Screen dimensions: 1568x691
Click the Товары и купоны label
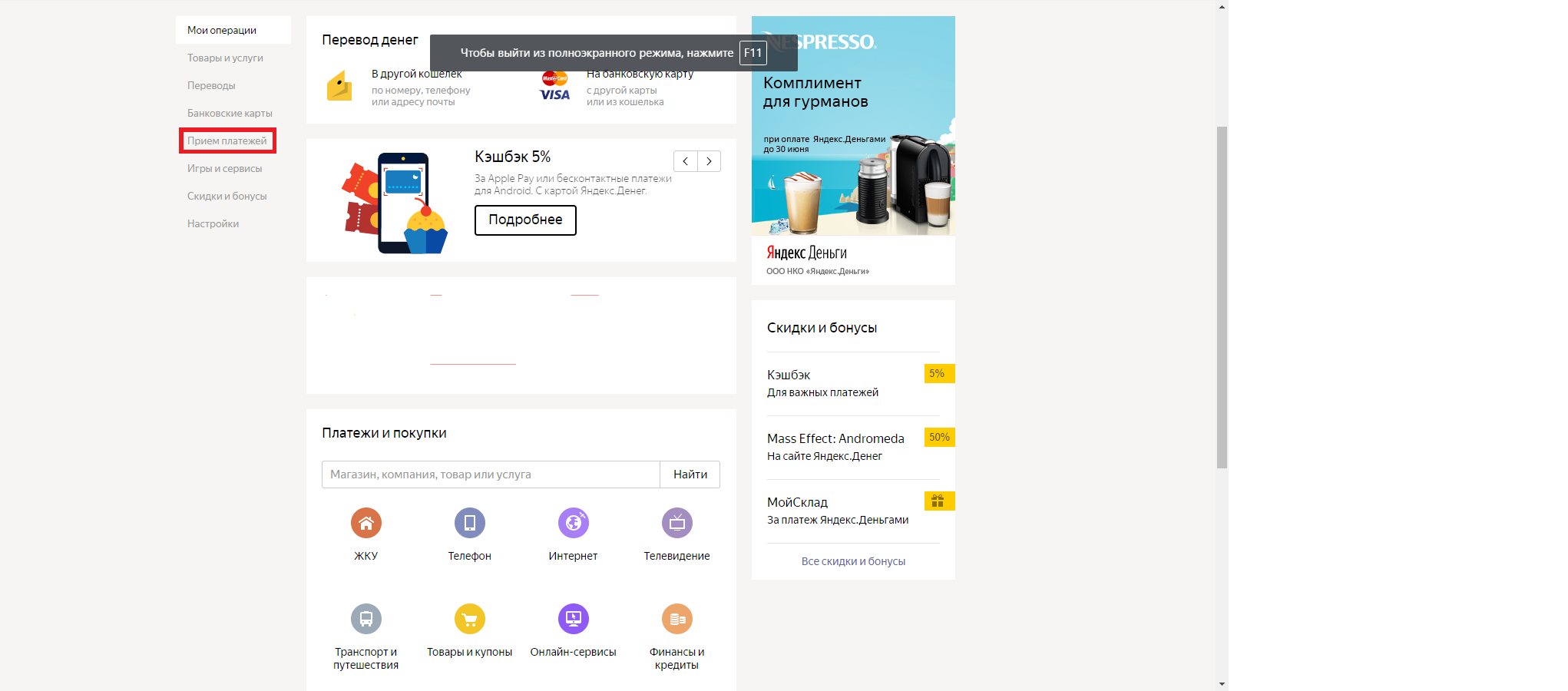tap(469, 652)
